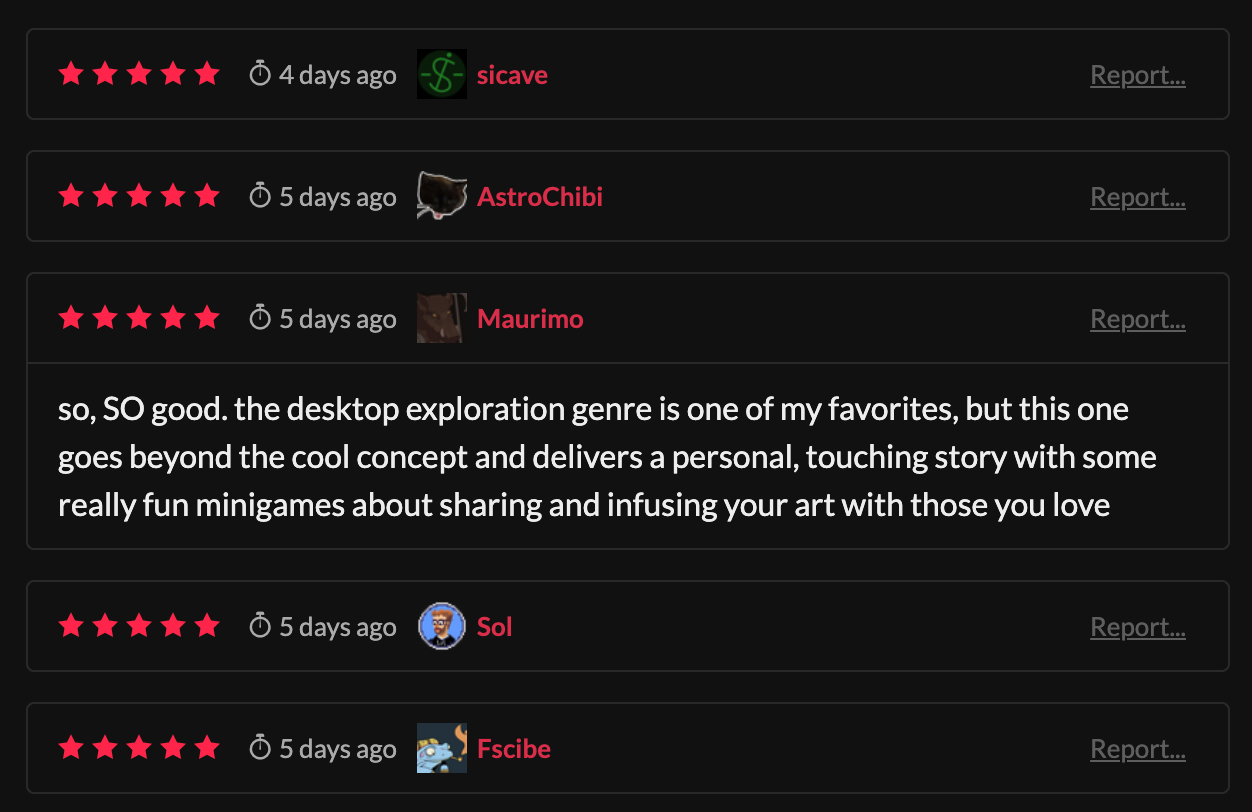Open sicave's profile link
Image resolution: width=1252 pixels, height=812 pixels.
coord(512,75)
